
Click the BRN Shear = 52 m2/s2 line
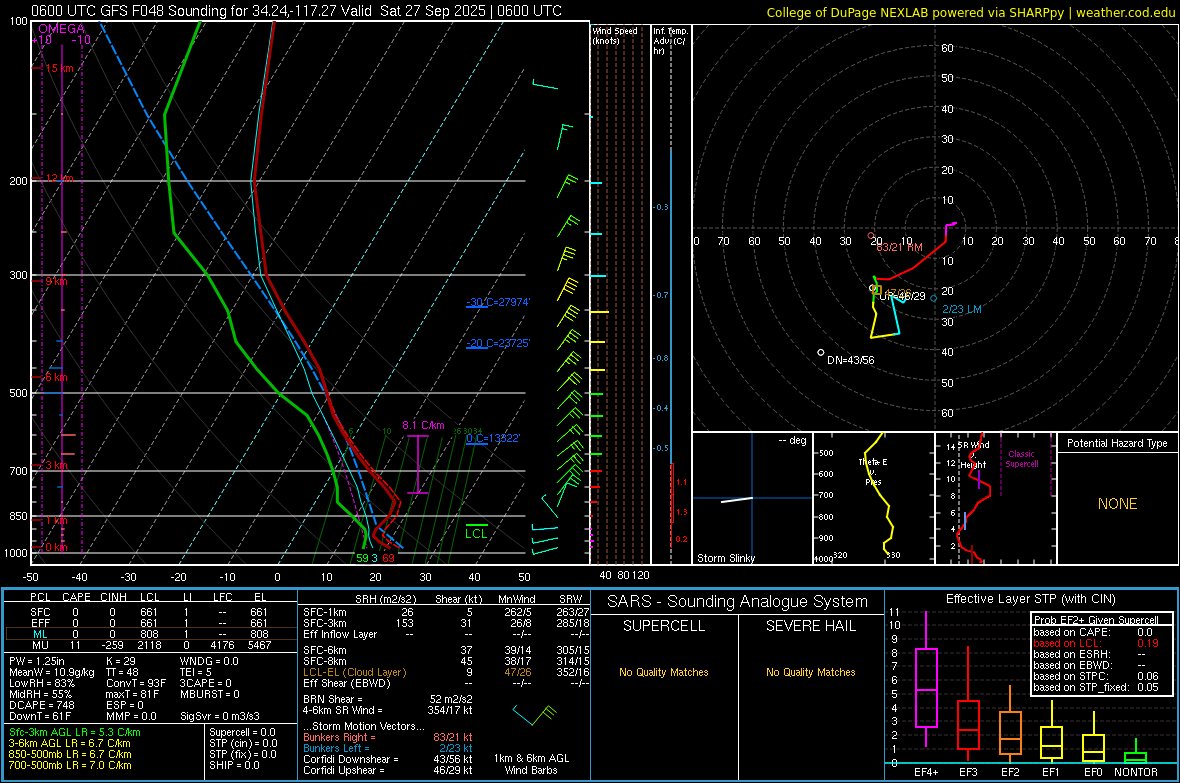point(388,699)
